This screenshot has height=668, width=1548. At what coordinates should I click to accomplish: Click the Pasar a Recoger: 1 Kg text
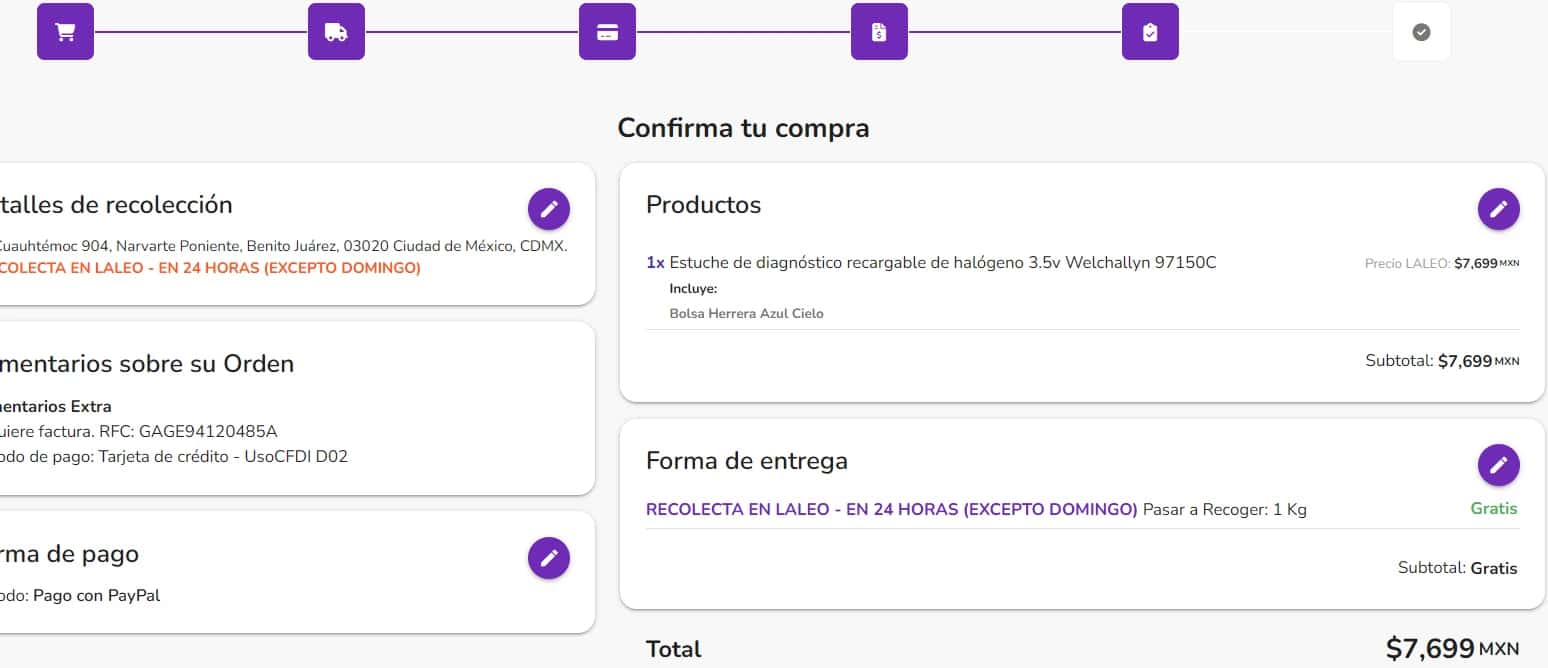point(1224,509)
